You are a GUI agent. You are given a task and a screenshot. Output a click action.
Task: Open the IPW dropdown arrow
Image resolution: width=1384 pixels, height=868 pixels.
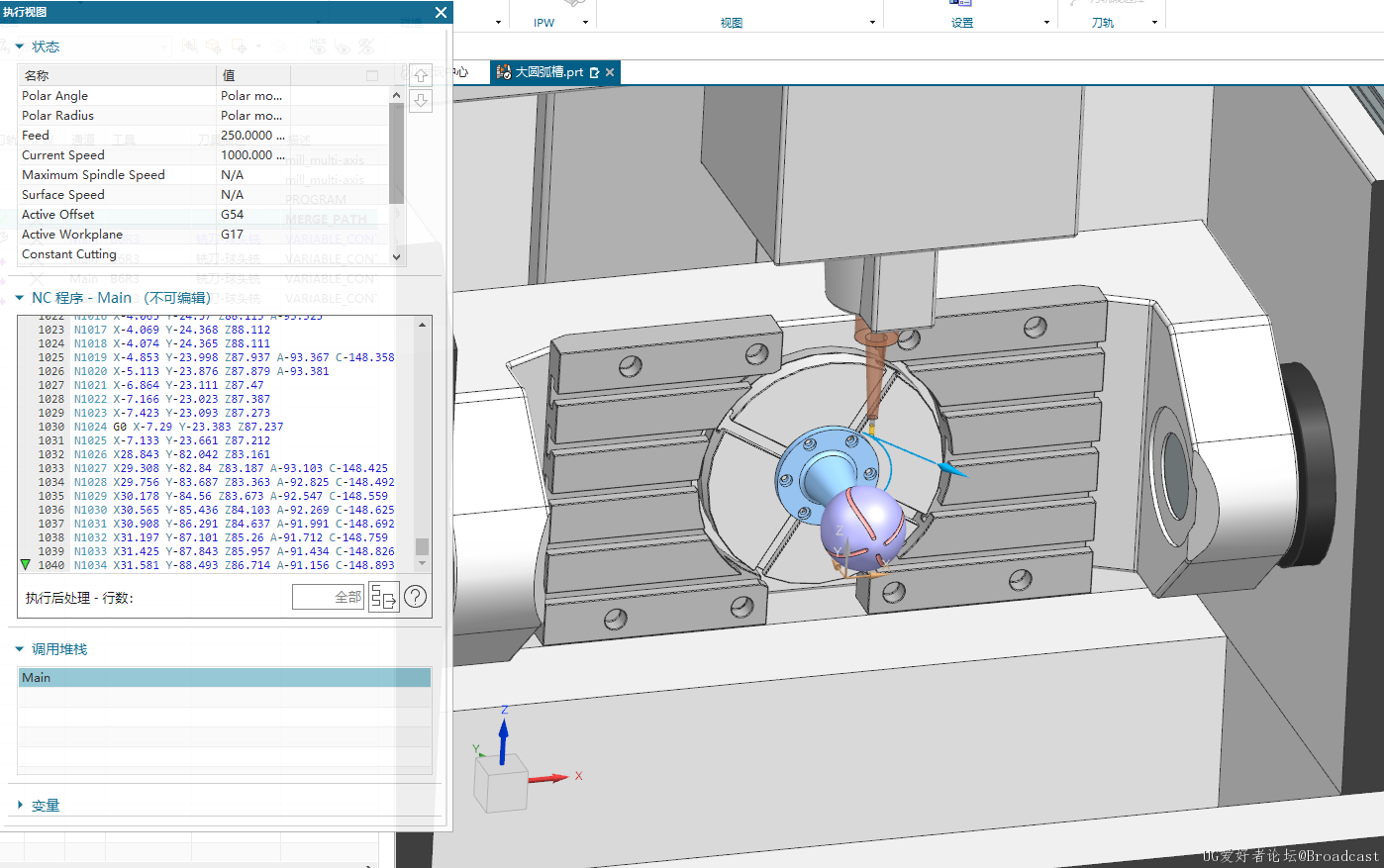[x=586, y=22]
